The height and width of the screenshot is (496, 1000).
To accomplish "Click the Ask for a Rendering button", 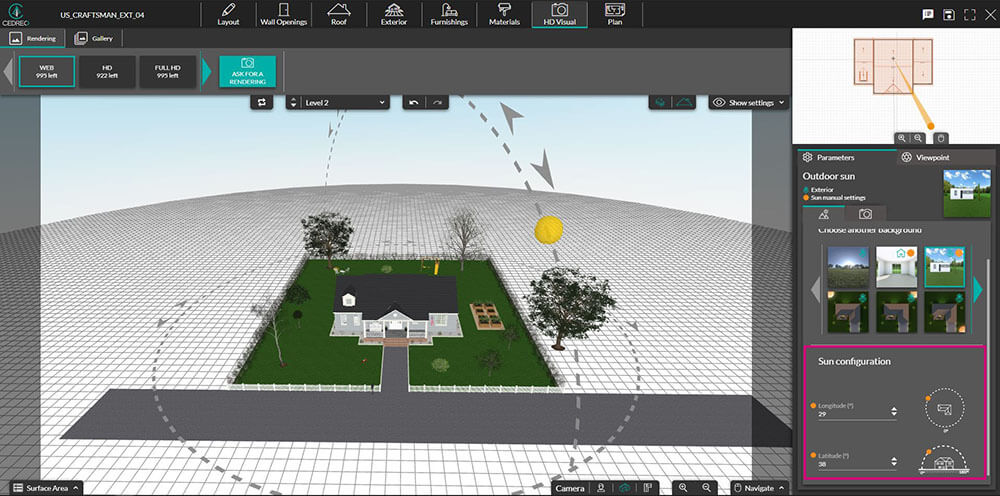I will tap(247, 72).
